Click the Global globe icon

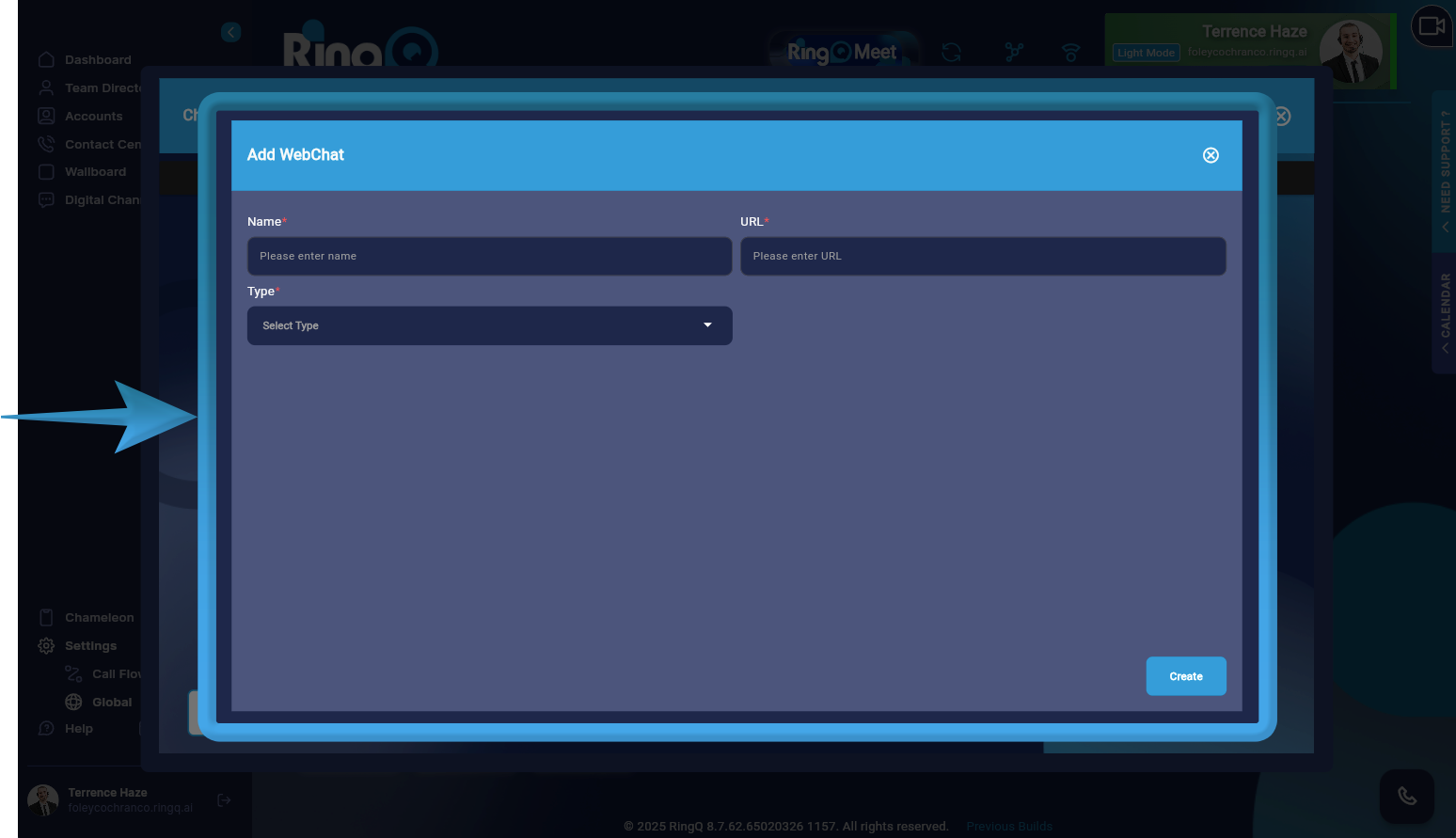coord(73,702)
